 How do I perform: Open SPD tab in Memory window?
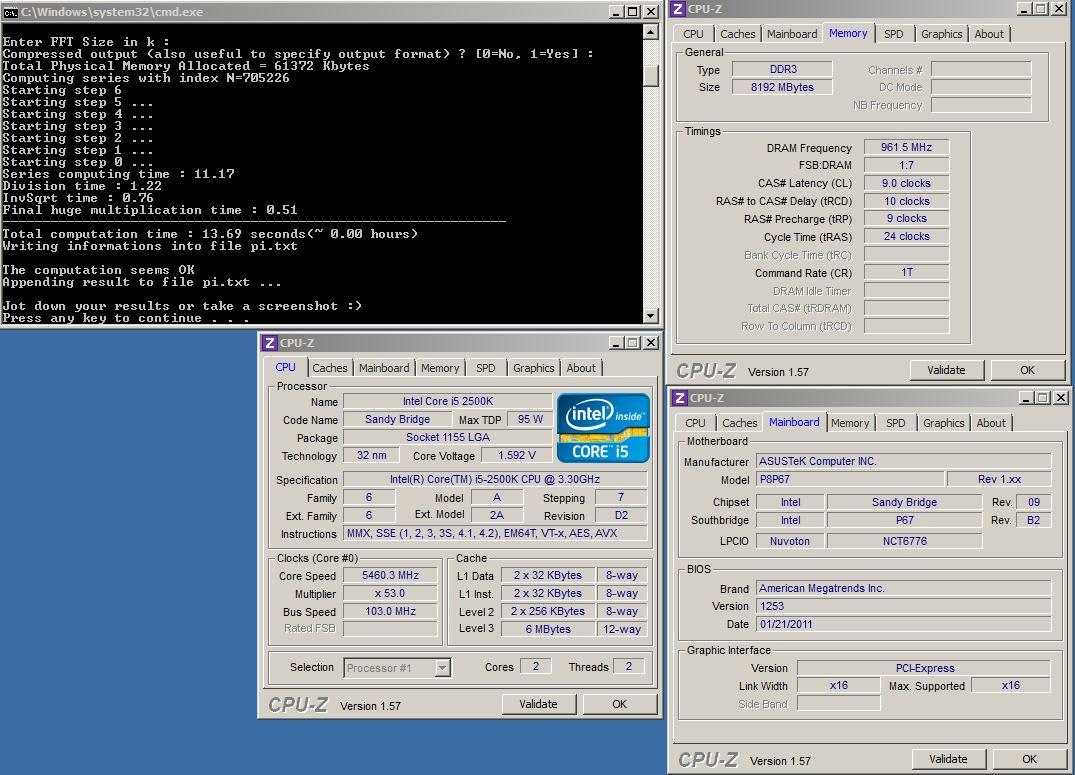point(893,34)
